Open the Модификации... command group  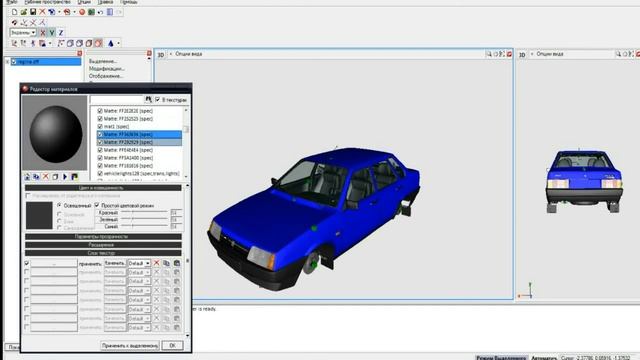coord(107,69)
